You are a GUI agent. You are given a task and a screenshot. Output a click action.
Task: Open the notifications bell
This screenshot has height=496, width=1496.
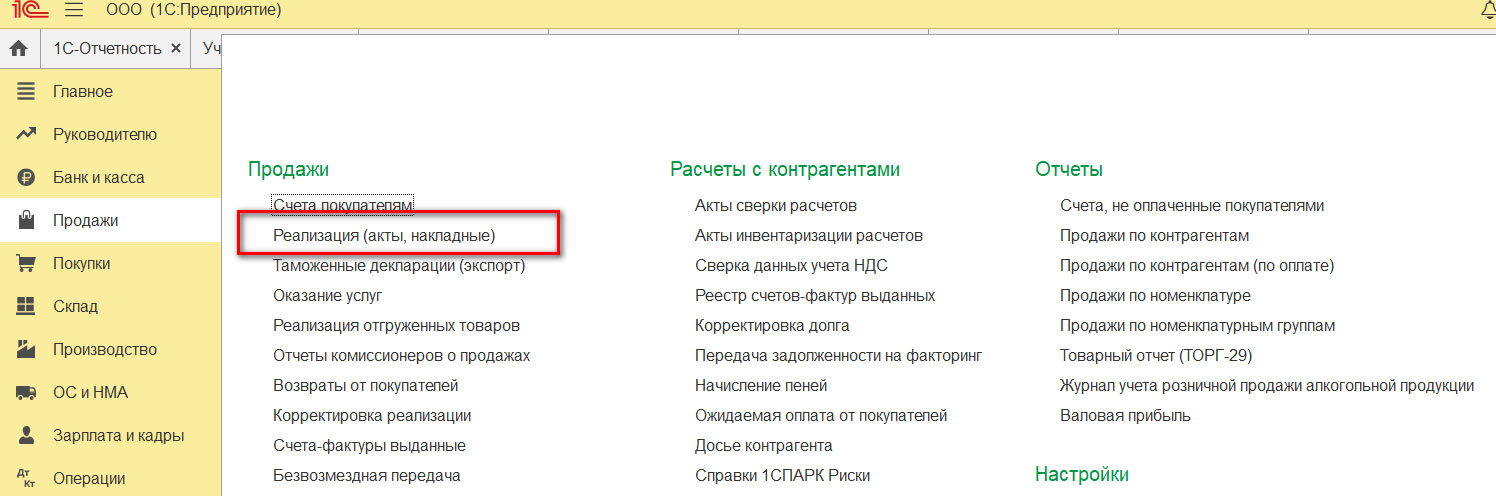(1487, 11)
